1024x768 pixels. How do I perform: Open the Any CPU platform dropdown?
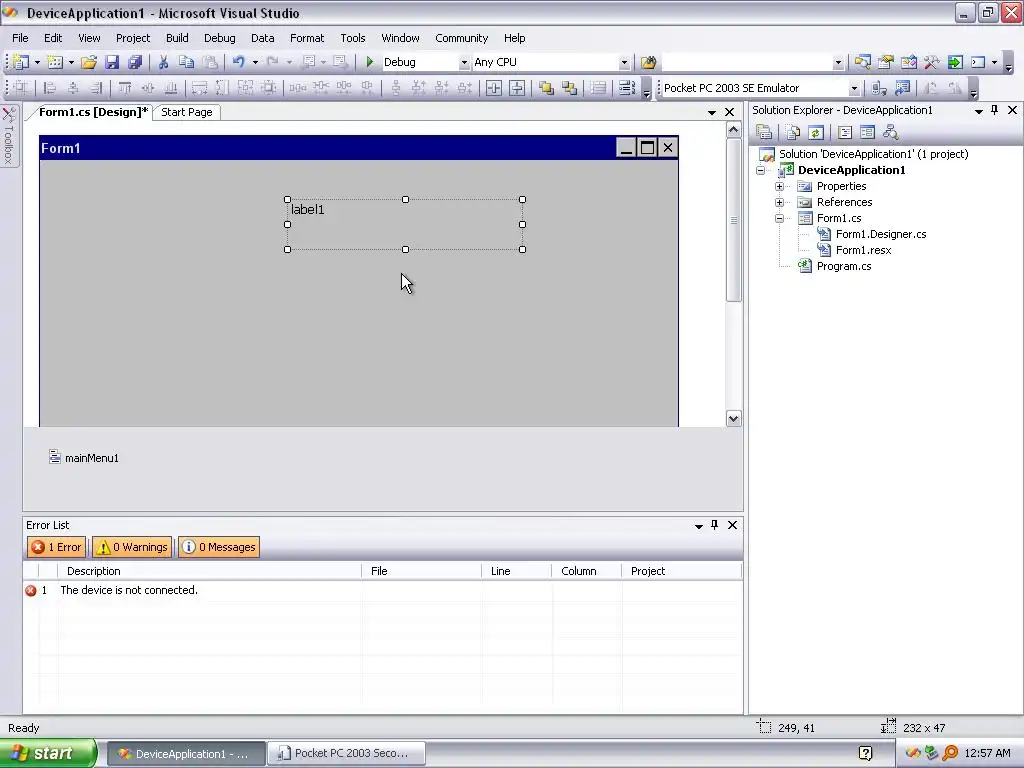[624, 63]
